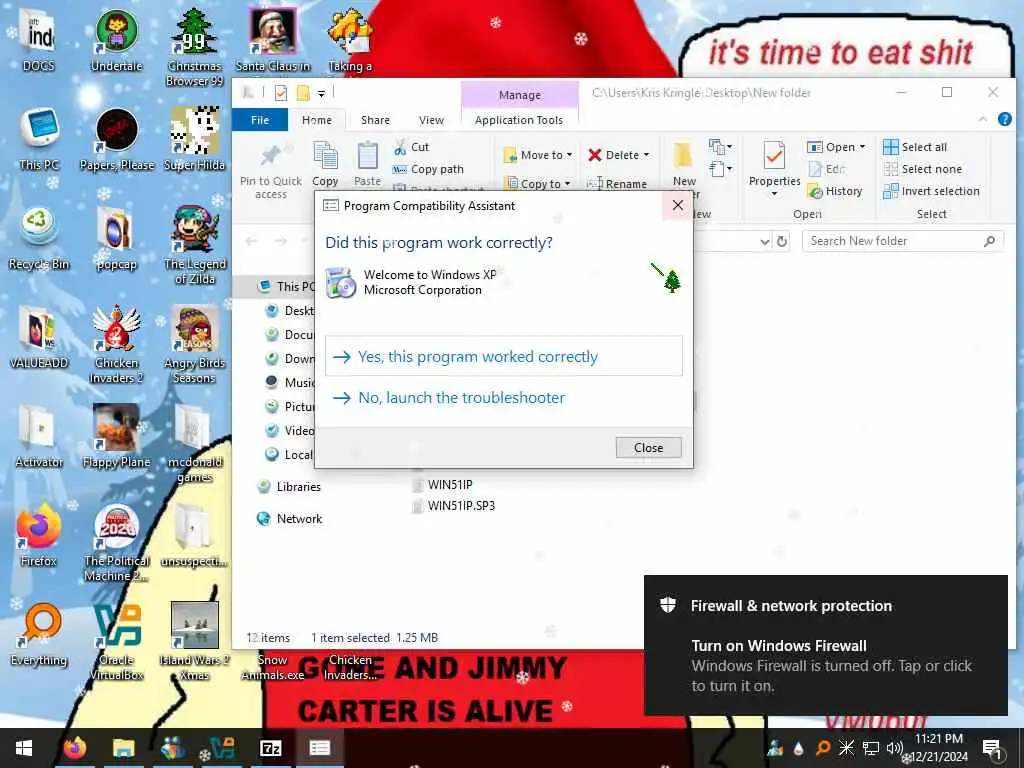Screen dimensions: 1024x768
Task: Open the Undertale desktop shortcut
Action: 116,40
